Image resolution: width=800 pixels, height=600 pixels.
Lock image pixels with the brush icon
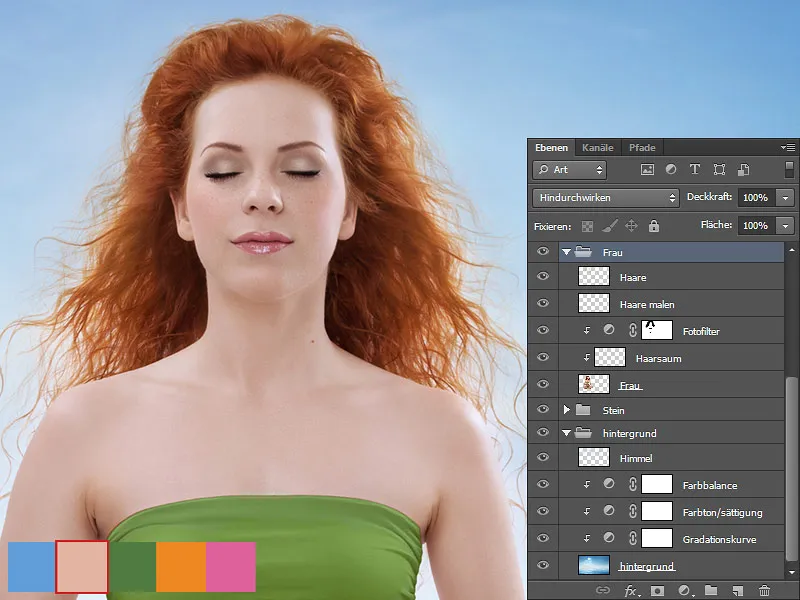(610, 226)
